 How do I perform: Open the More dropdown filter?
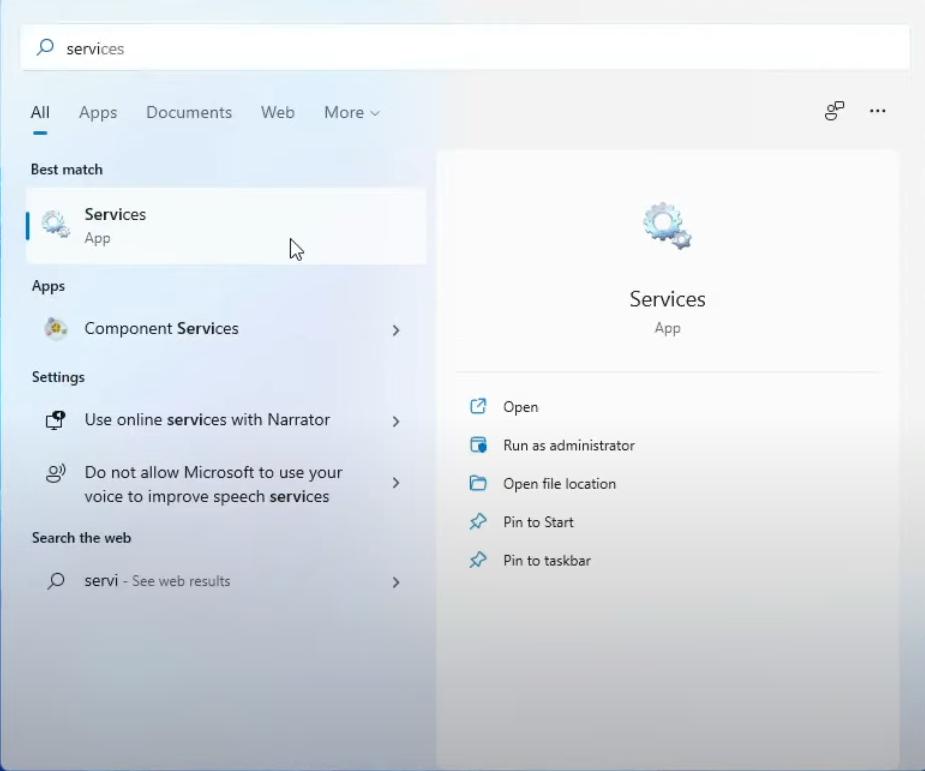352,112
